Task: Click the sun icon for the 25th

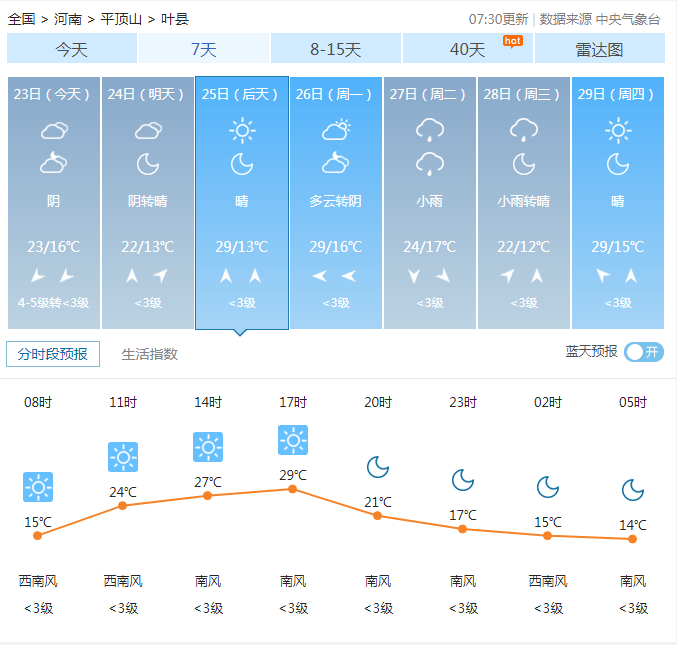Action: point(242,130)
